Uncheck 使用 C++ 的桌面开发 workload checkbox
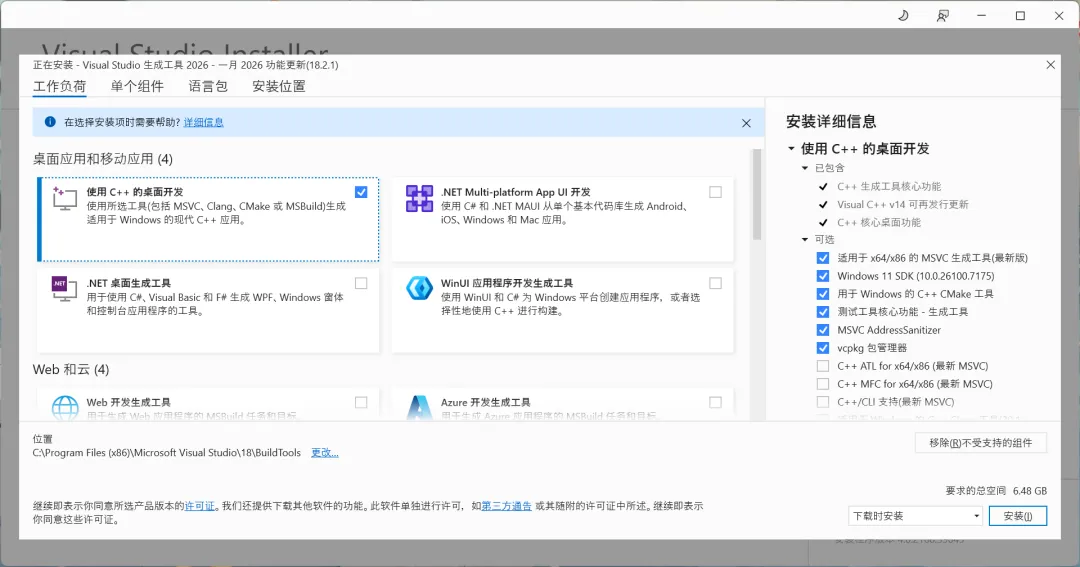The width and height of the screenshot is (1080, 567). tap(361, 192)
